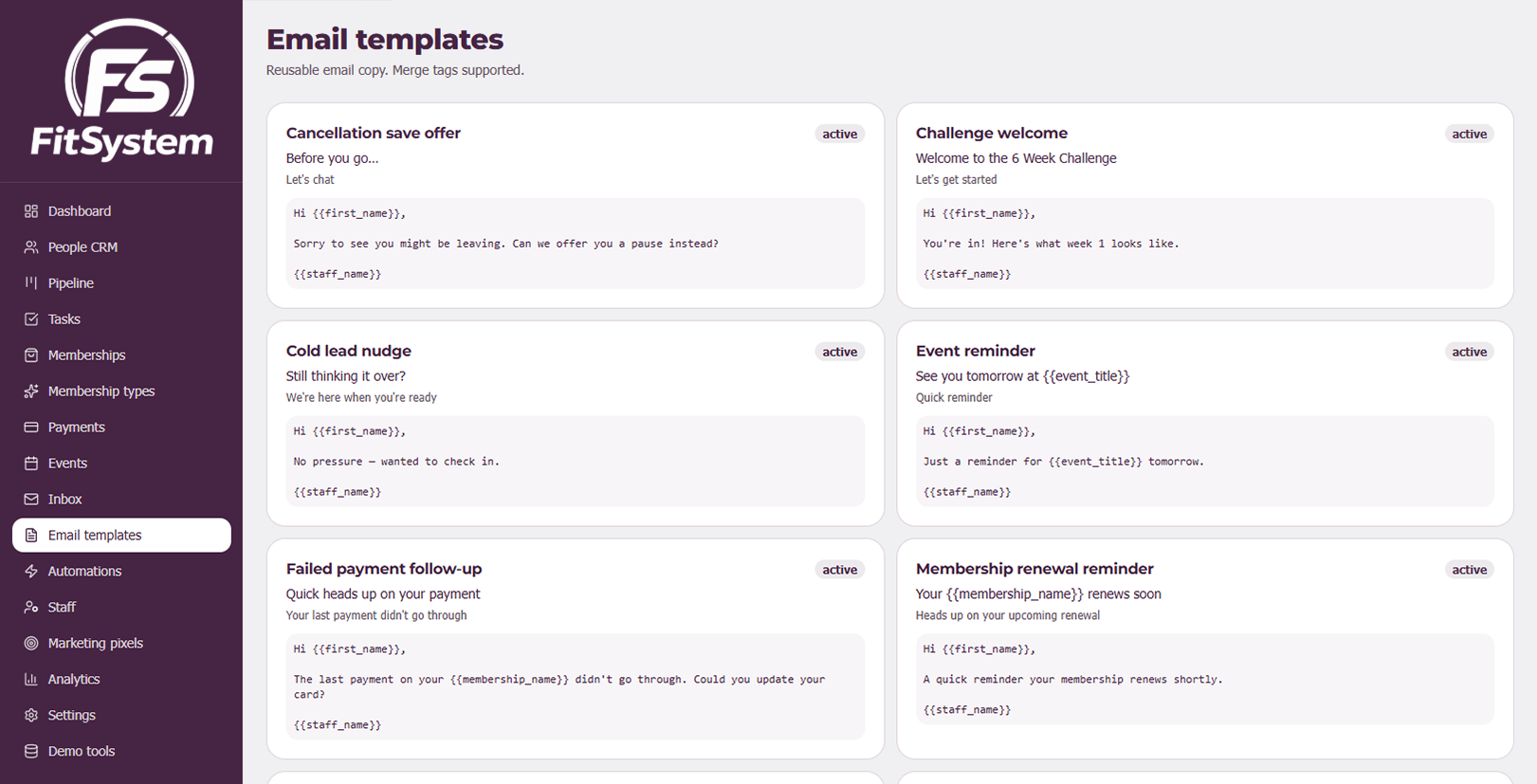Open Settings from sidebar

(x=121, y=716)
